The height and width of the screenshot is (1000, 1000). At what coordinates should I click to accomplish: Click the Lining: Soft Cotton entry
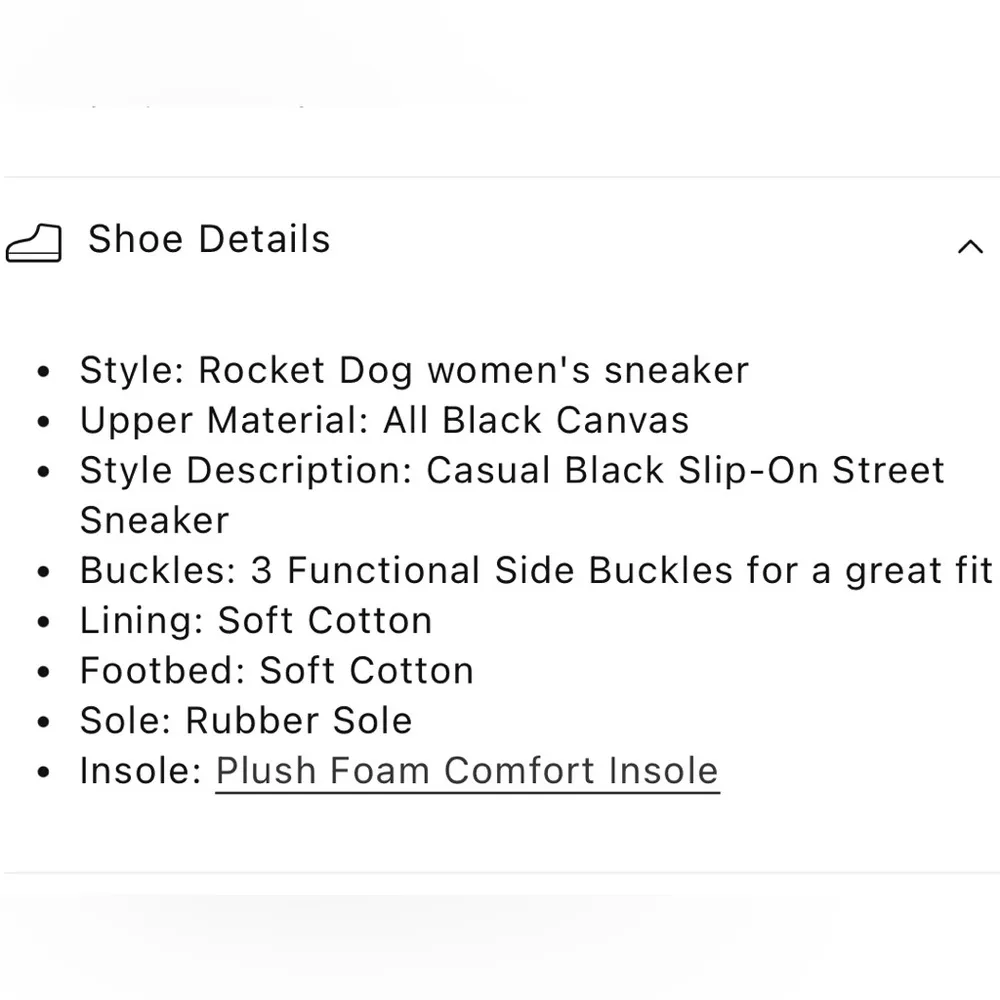256,620
